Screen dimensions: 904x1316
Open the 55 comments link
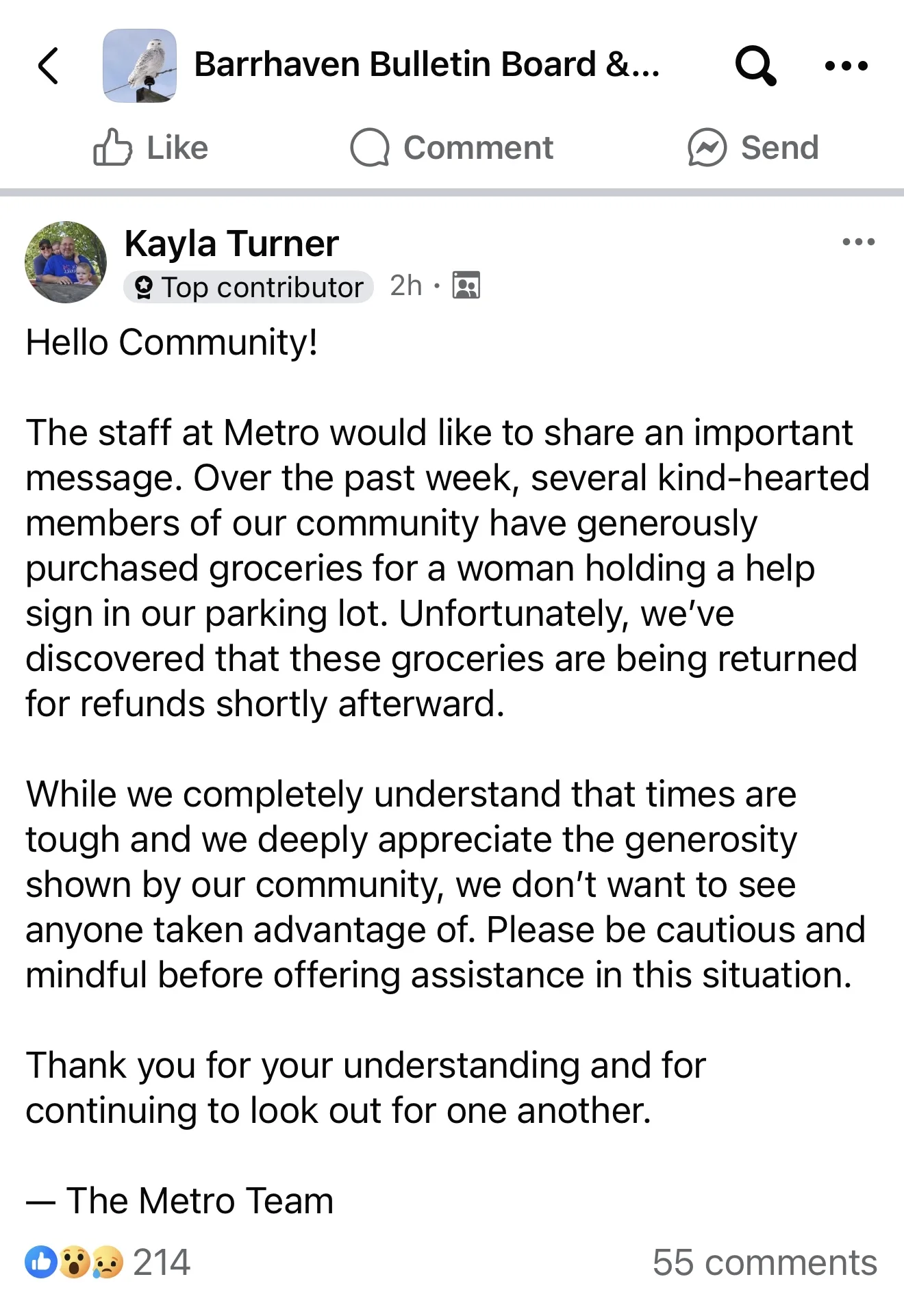coord(764,1262)
